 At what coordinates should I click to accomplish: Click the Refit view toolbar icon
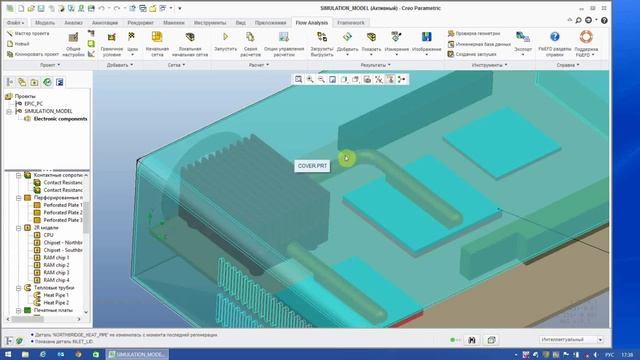(299, 80)
